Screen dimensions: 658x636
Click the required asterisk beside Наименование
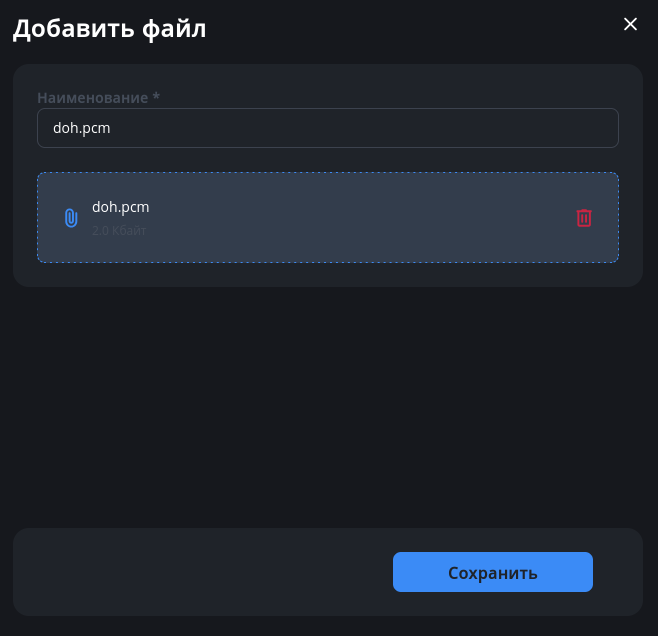(x=156, y=97)
